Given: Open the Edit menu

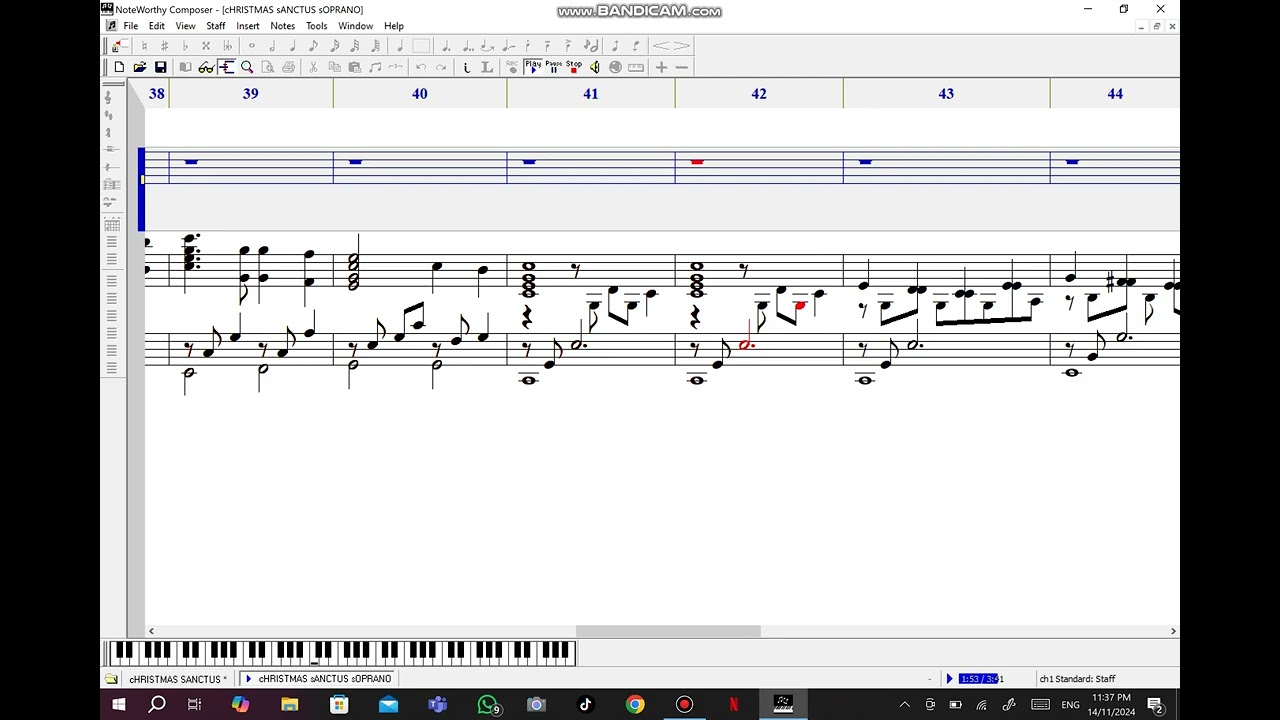Looking at the screenshot, I should point(157,26).
